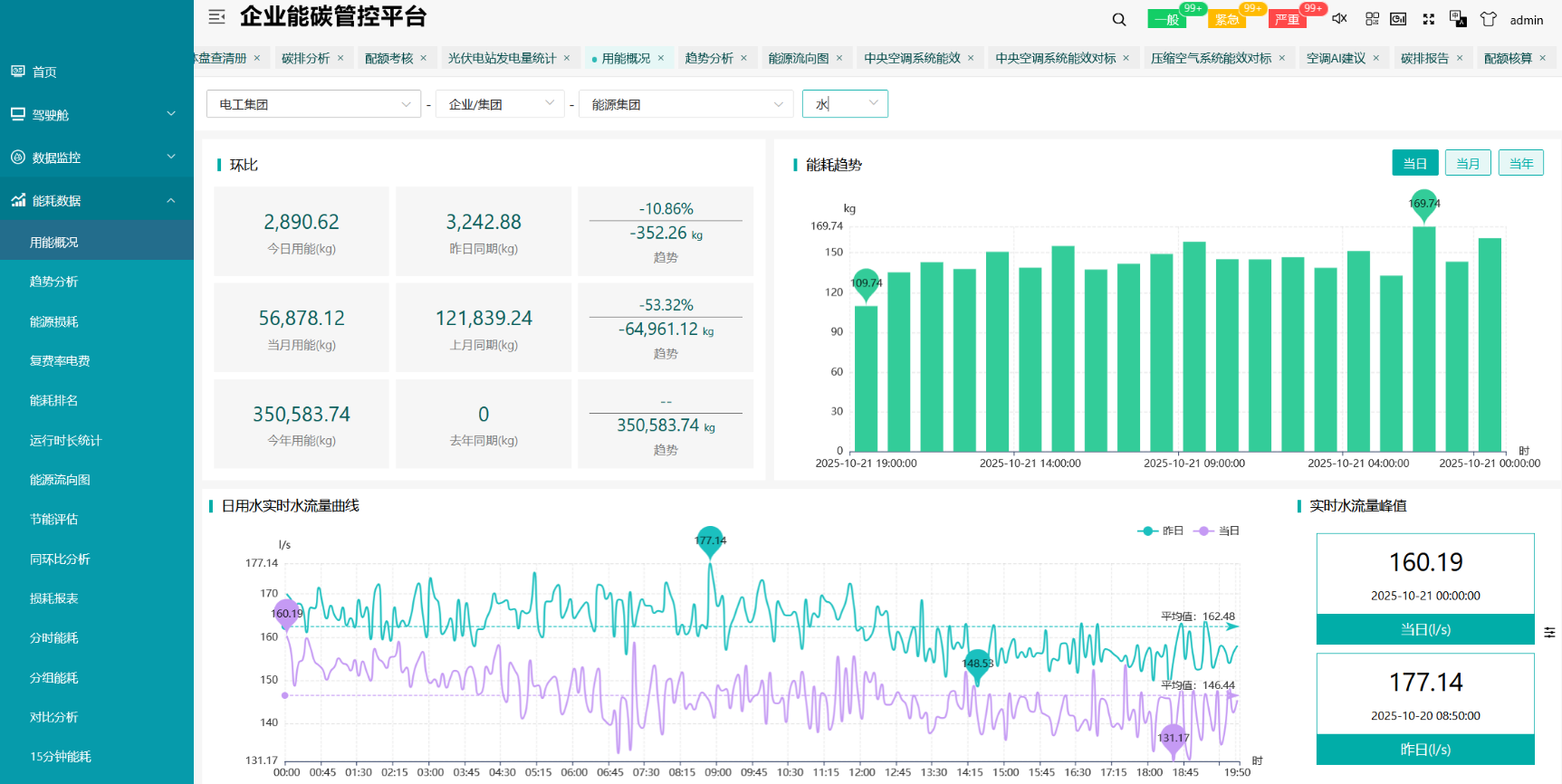The image size is (1562, 784).
Task: Enter fullscreen with the expand icon
Action: coord(1429,19)
